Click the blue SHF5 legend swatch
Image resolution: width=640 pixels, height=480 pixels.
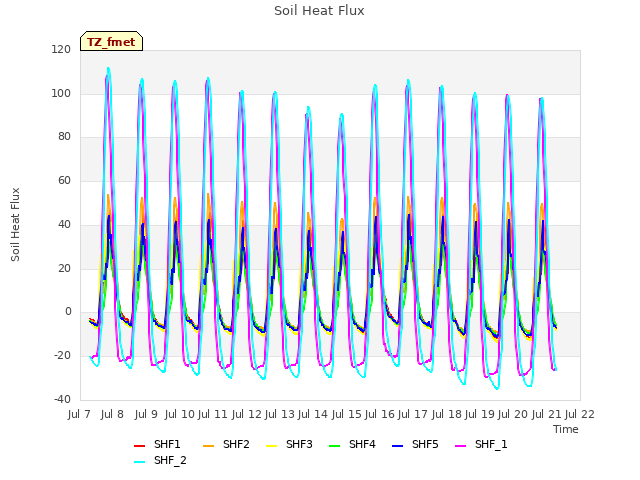(398, 446)
